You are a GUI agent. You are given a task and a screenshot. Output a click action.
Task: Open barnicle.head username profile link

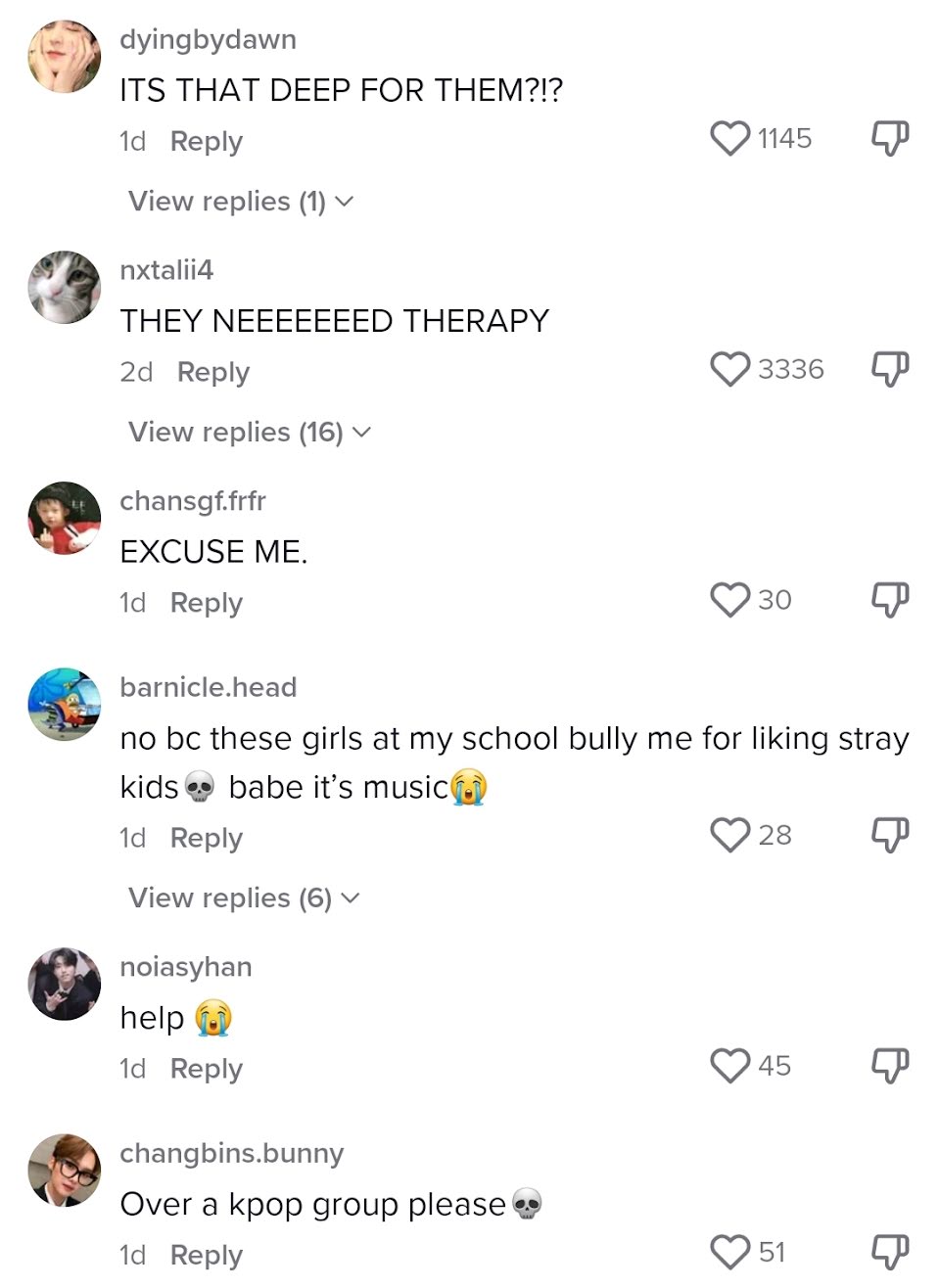(208, 687)
